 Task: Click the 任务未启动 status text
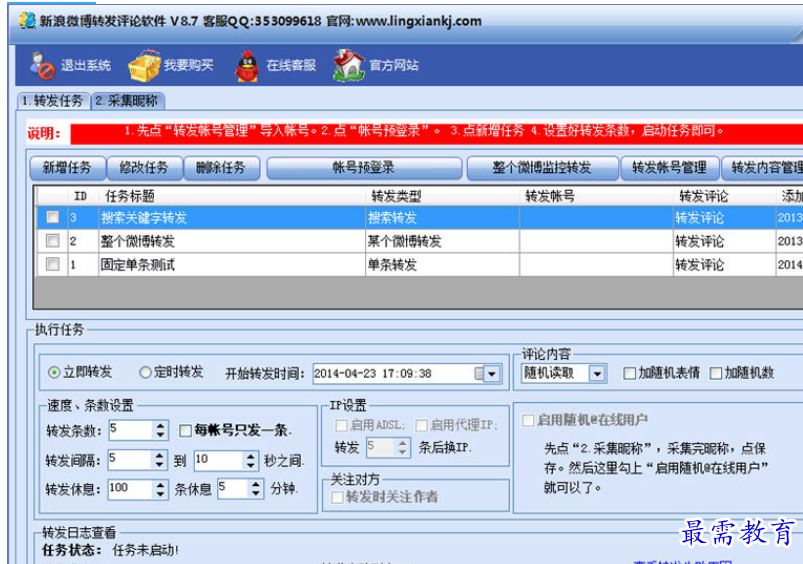pos(145,551)
